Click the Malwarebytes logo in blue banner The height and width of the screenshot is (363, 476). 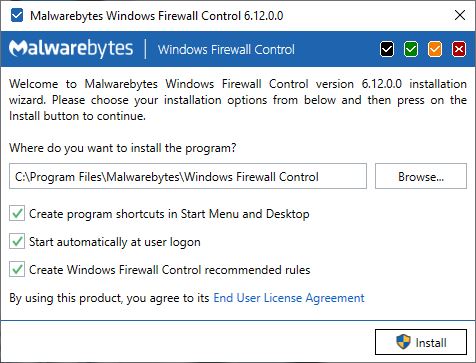[71, 49]
